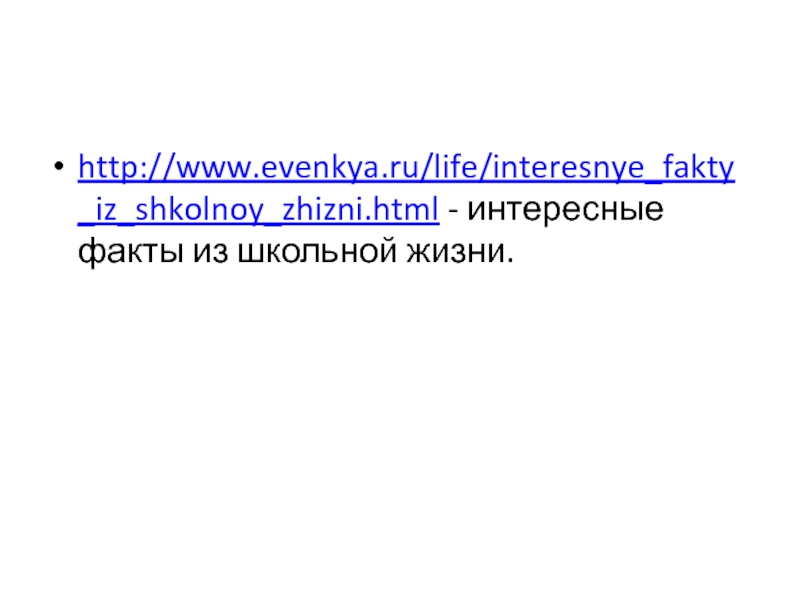Image resolution: width=800 pixels, height=600 pixels.
Task: Click the word "из" in the description
Action: tap(200, 255)
